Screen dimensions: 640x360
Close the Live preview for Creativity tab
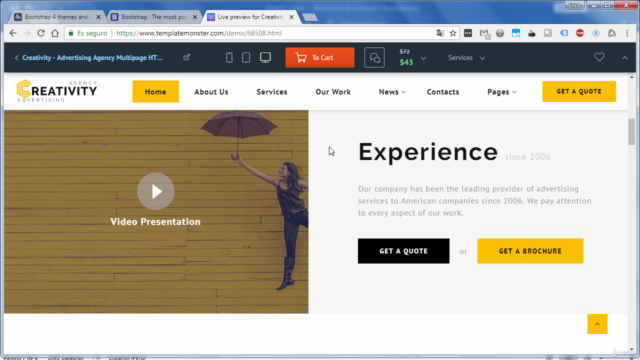tap(291, 17)
